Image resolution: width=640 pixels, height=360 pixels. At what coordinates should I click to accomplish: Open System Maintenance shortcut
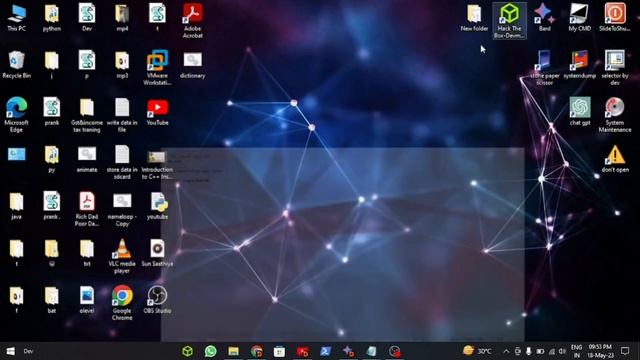pos(615,115)
